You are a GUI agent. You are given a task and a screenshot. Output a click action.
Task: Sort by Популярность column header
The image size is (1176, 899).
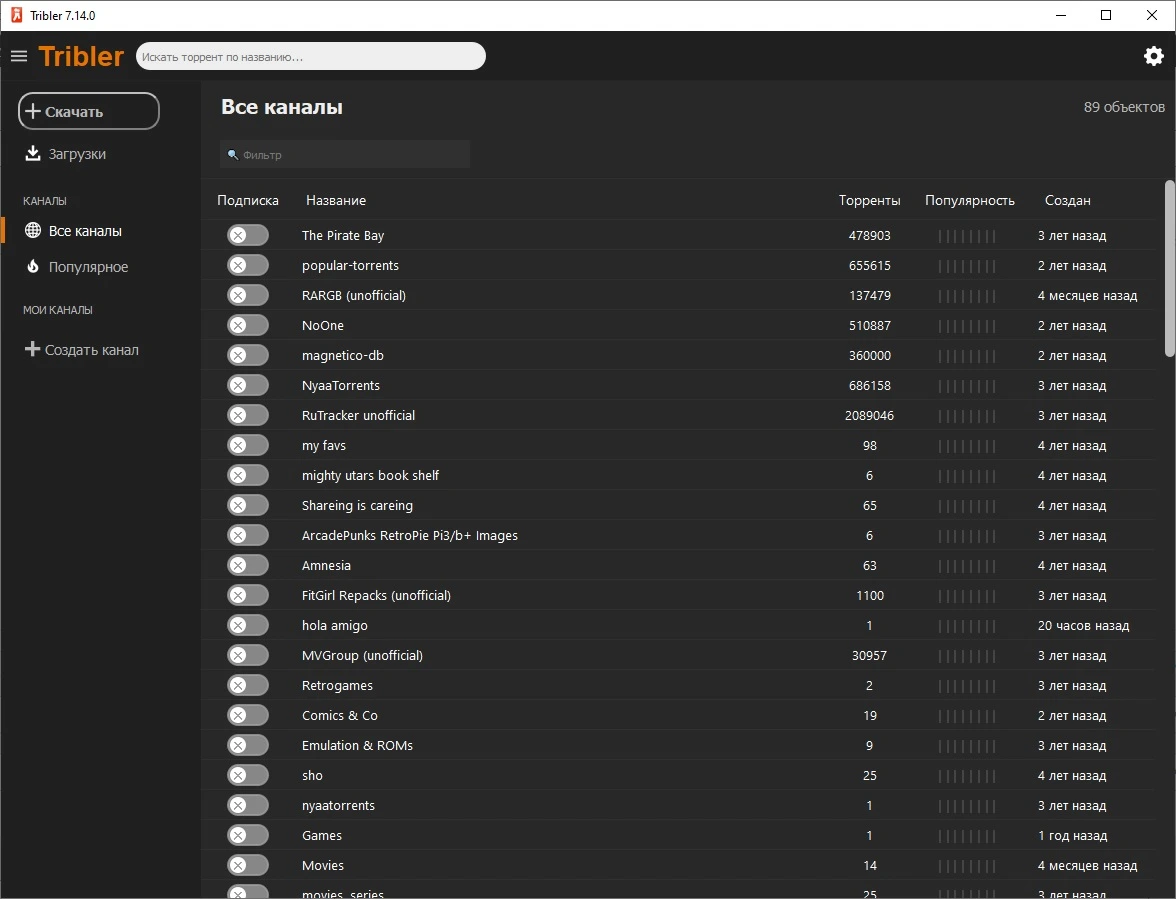pos(970,200)
